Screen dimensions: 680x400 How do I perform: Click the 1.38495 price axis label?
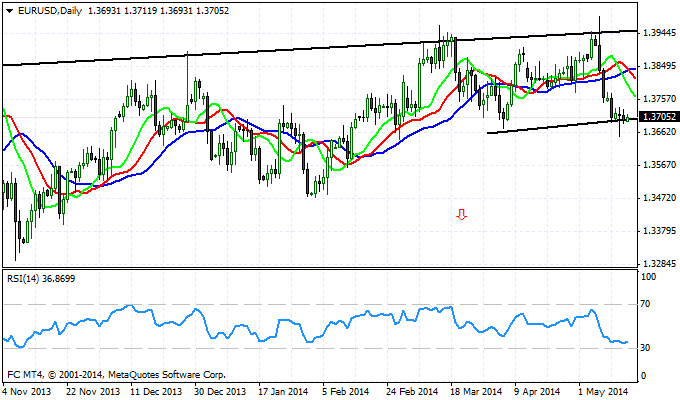[x=659, y=66]
